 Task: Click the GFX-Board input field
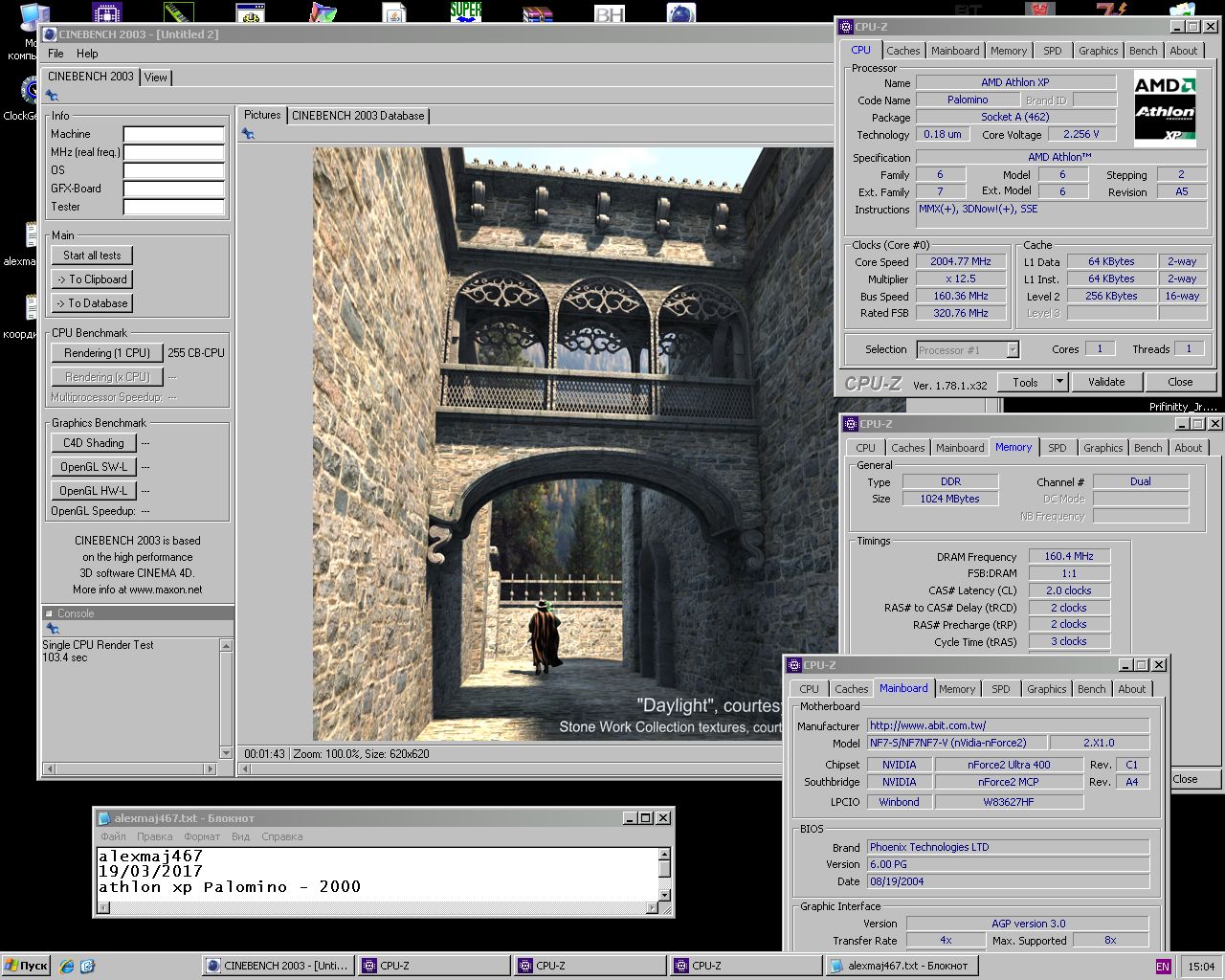[x=174, y=189]
